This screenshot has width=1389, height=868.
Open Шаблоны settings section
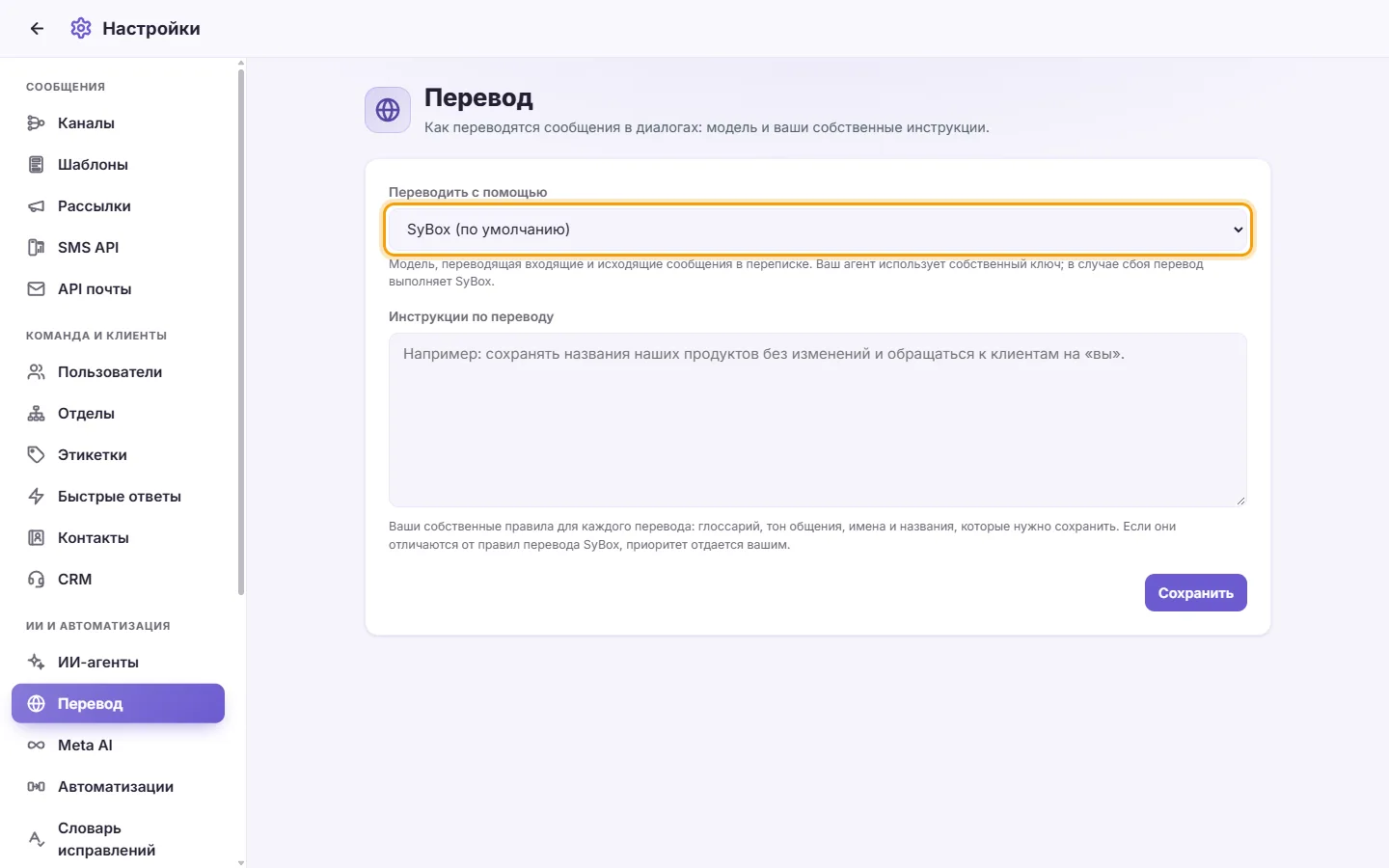tap(118, 165)
